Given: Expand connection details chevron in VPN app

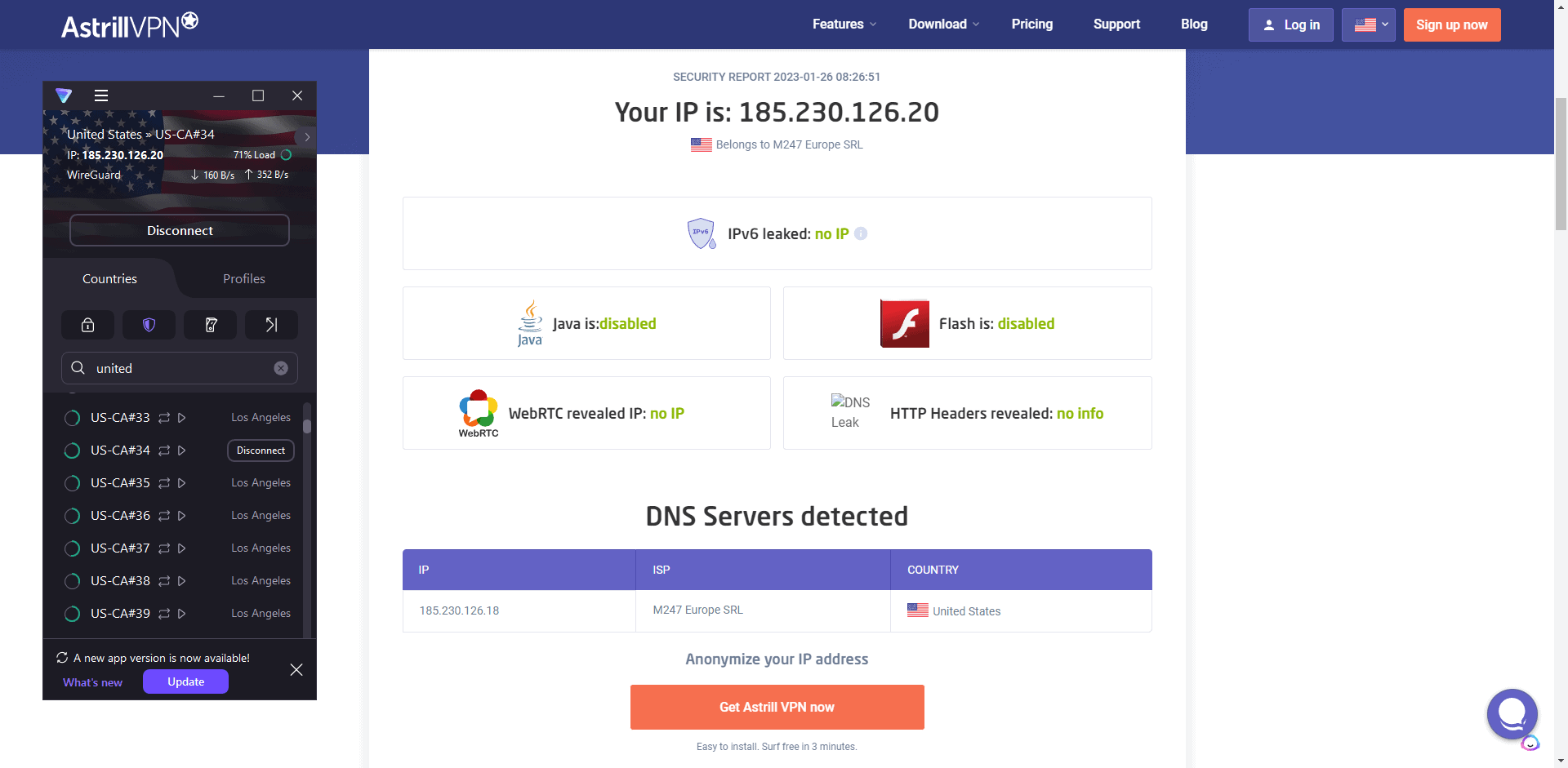Looking at the screenshot, I should [x=307, y=137].
